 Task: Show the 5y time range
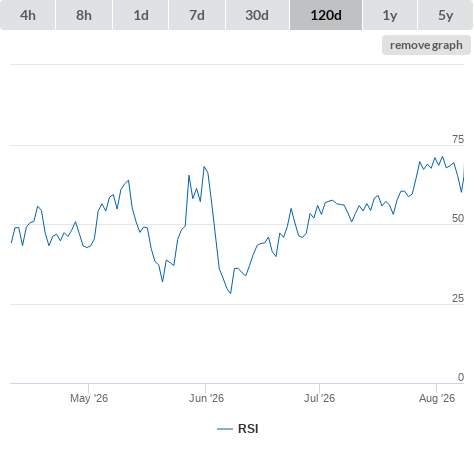click(445, 15)
